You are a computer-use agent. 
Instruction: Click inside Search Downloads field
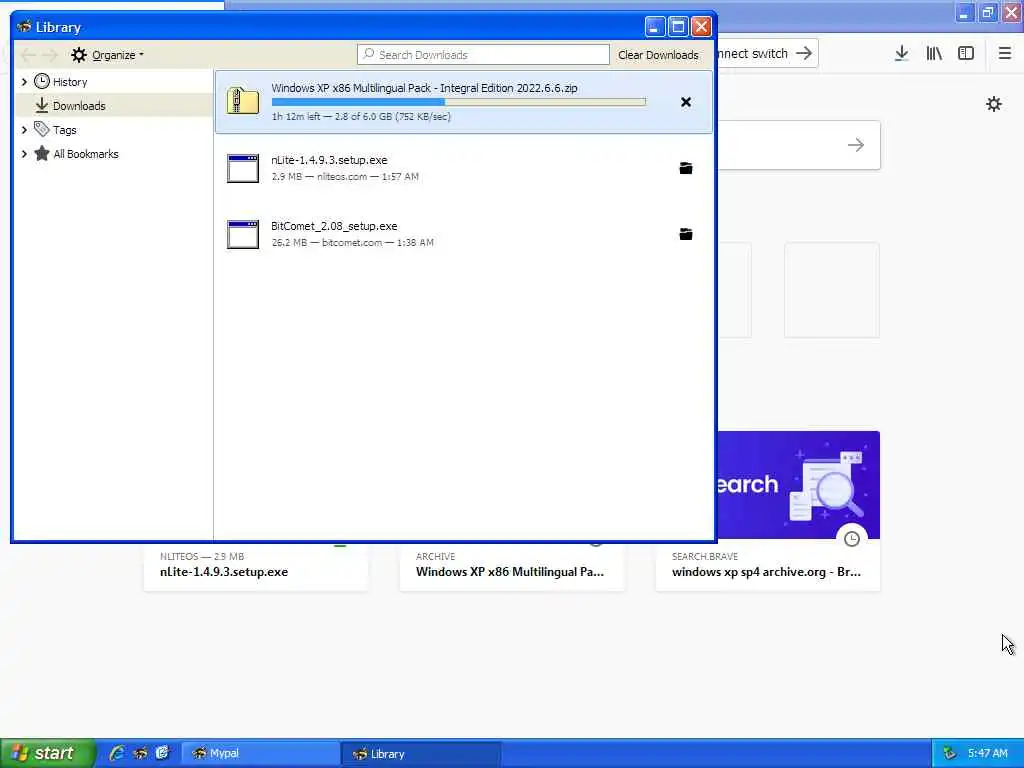click(x=483, y=55)
